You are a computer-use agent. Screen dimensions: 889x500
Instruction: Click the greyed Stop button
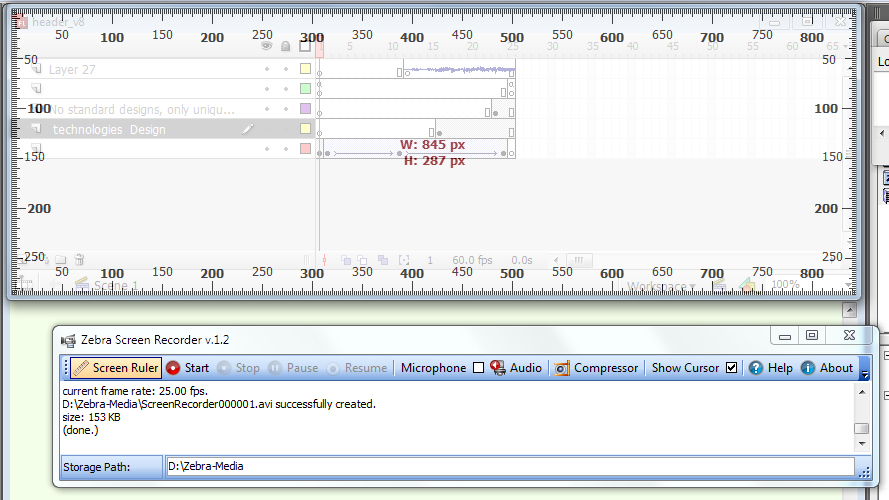pos(239,368)
